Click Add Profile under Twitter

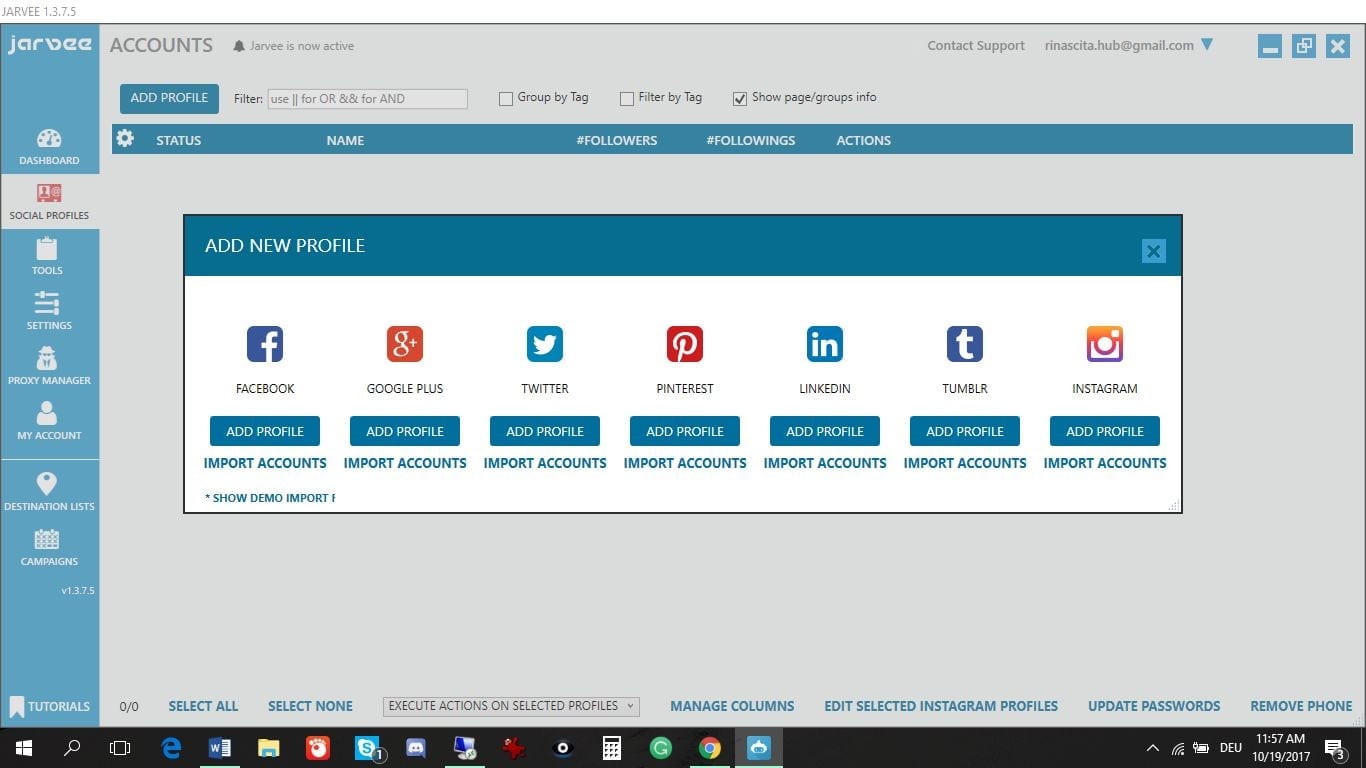545,431
